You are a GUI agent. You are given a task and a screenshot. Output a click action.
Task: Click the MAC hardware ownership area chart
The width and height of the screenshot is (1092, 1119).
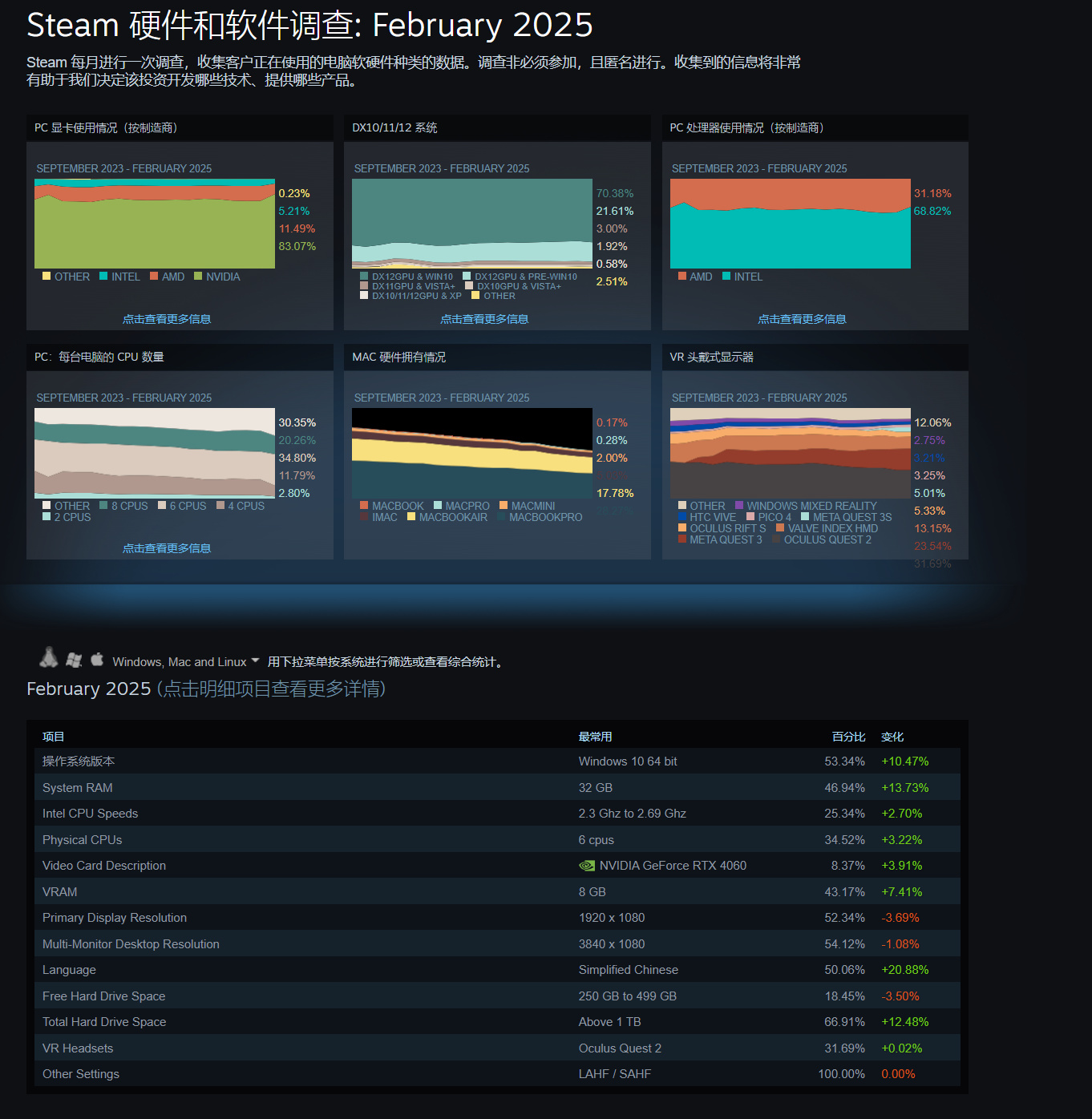472,453
